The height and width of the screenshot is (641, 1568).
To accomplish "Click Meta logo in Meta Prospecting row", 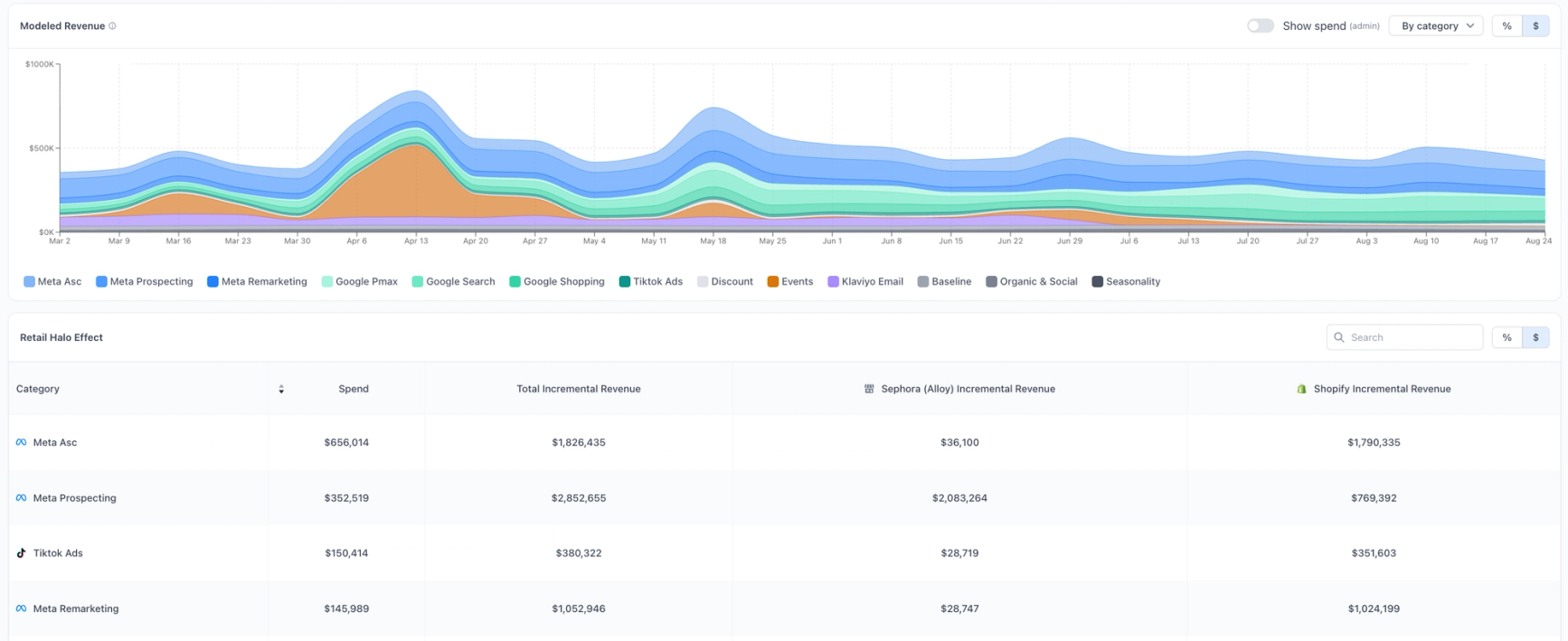I will coord(22,498).
